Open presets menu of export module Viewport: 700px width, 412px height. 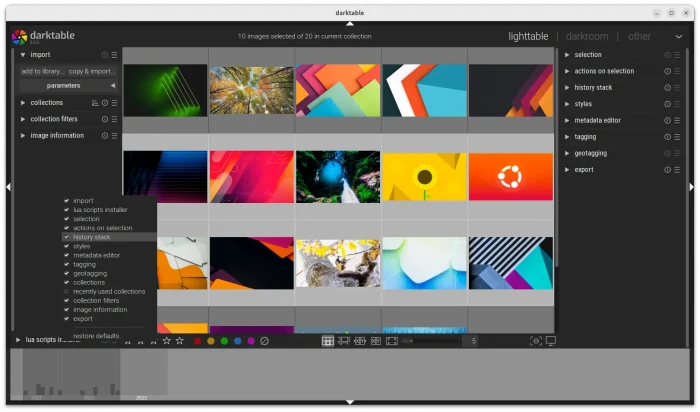(x=677, y=170)
